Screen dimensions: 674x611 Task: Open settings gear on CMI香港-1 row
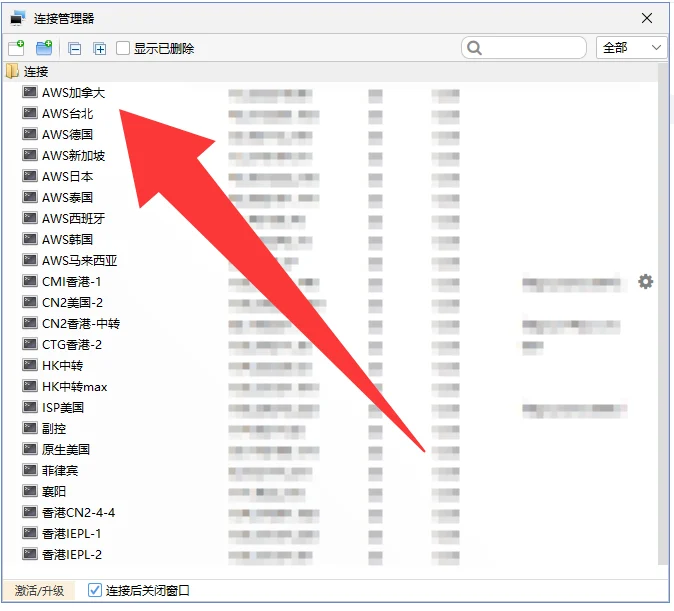click(645, 282)
